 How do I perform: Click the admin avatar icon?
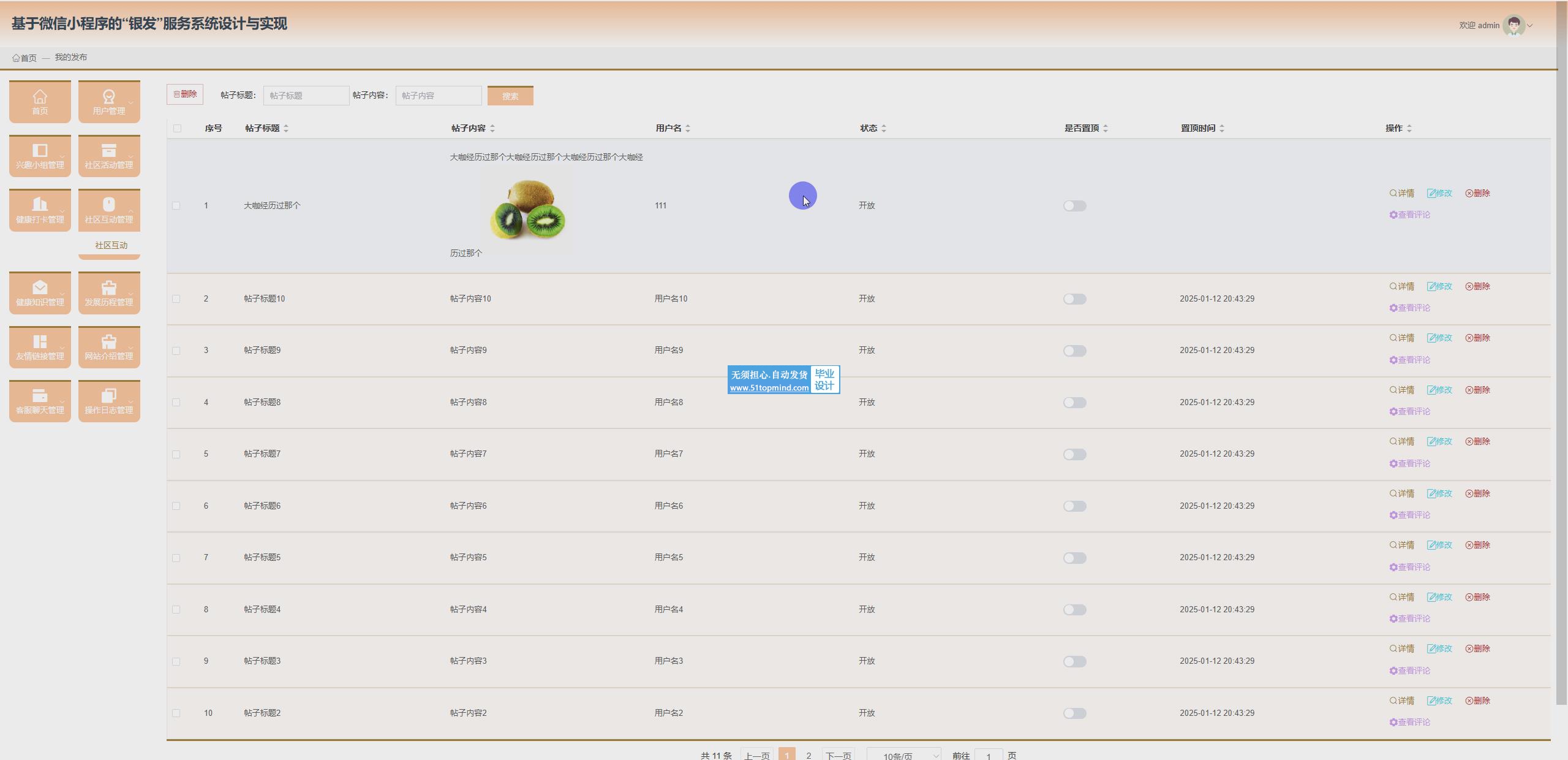pyautogui.click(x=1513, y=26)
